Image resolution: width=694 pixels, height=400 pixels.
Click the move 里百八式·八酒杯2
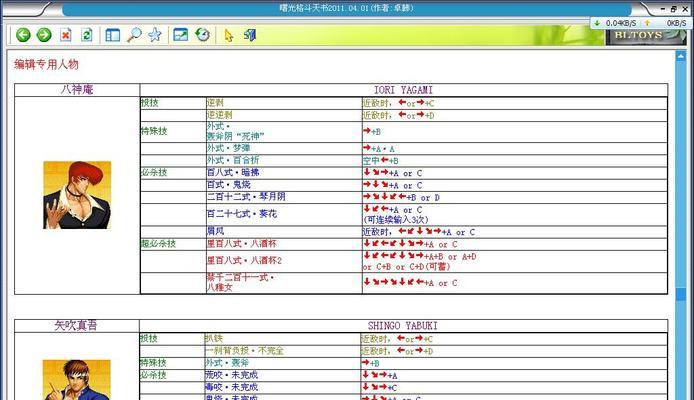(244, 261)
